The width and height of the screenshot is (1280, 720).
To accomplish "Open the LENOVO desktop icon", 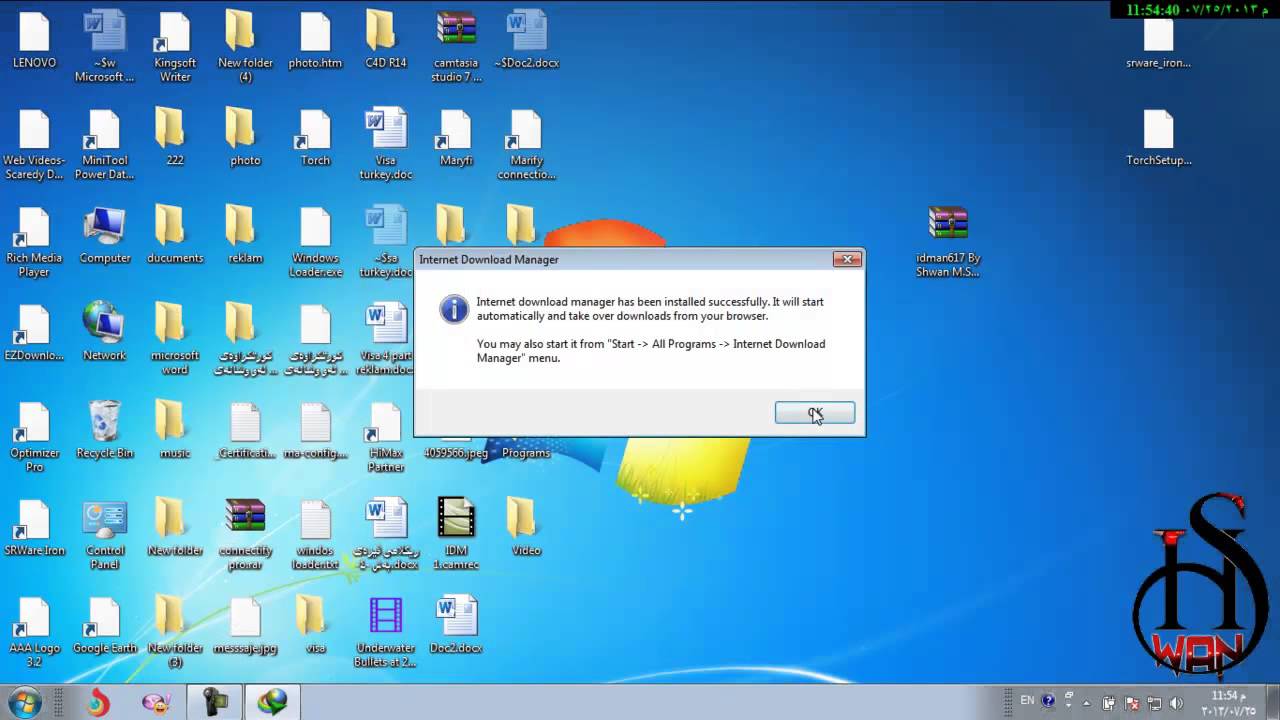I will click(x=34, y=41).
